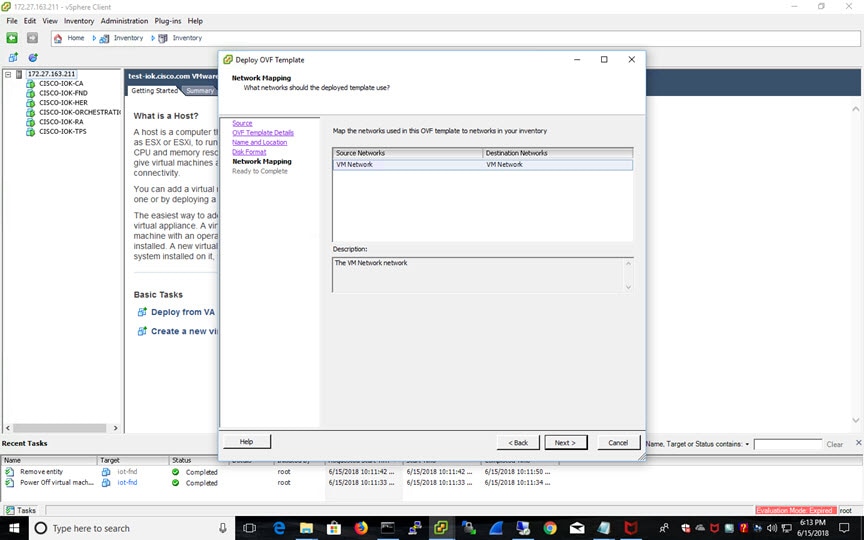Open the File menu
The height and width of the screenshot is (540, 864).
[x=12, y=21]
